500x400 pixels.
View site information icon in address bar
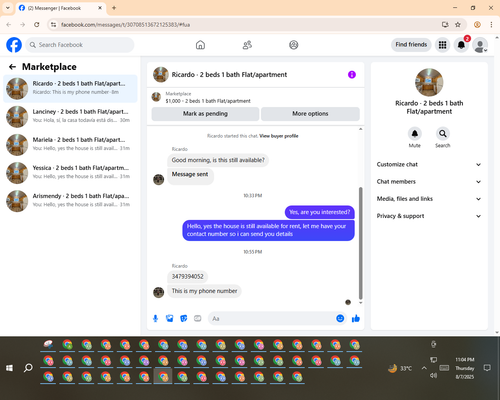(53, 25)
